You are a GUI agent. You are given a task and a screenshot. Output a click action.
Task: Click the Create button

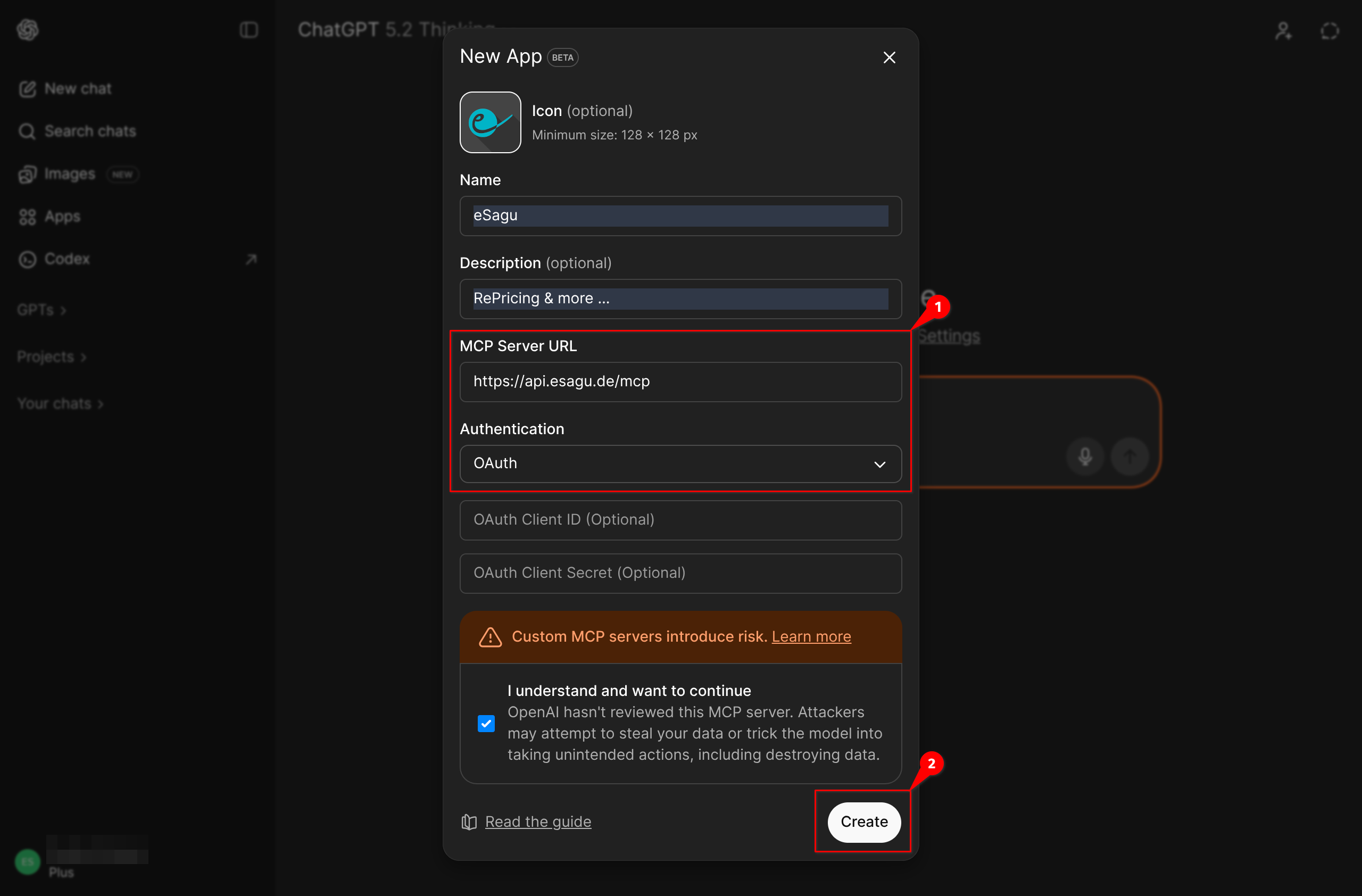point(863,822)
